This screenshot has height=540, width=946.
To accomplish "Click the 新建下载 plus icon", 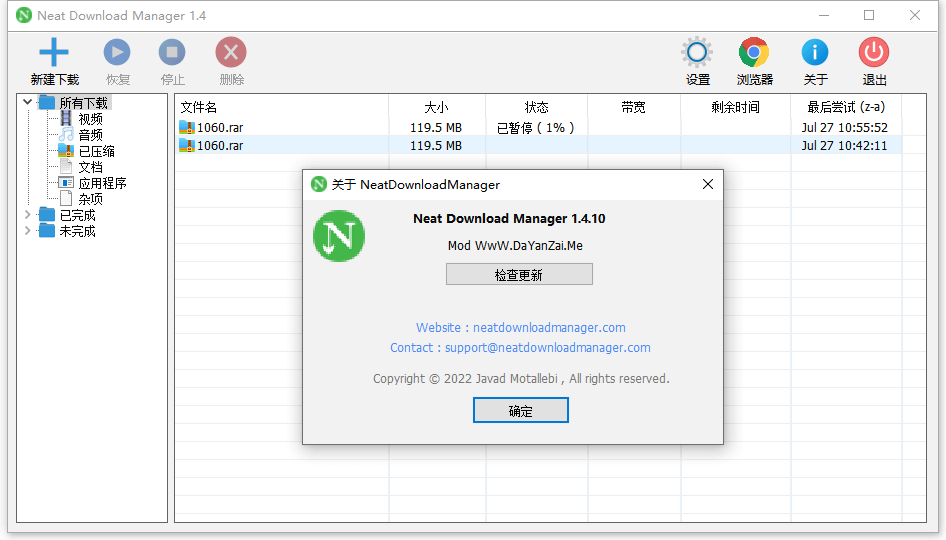I will pyautogui.click(x=54, y=52).
